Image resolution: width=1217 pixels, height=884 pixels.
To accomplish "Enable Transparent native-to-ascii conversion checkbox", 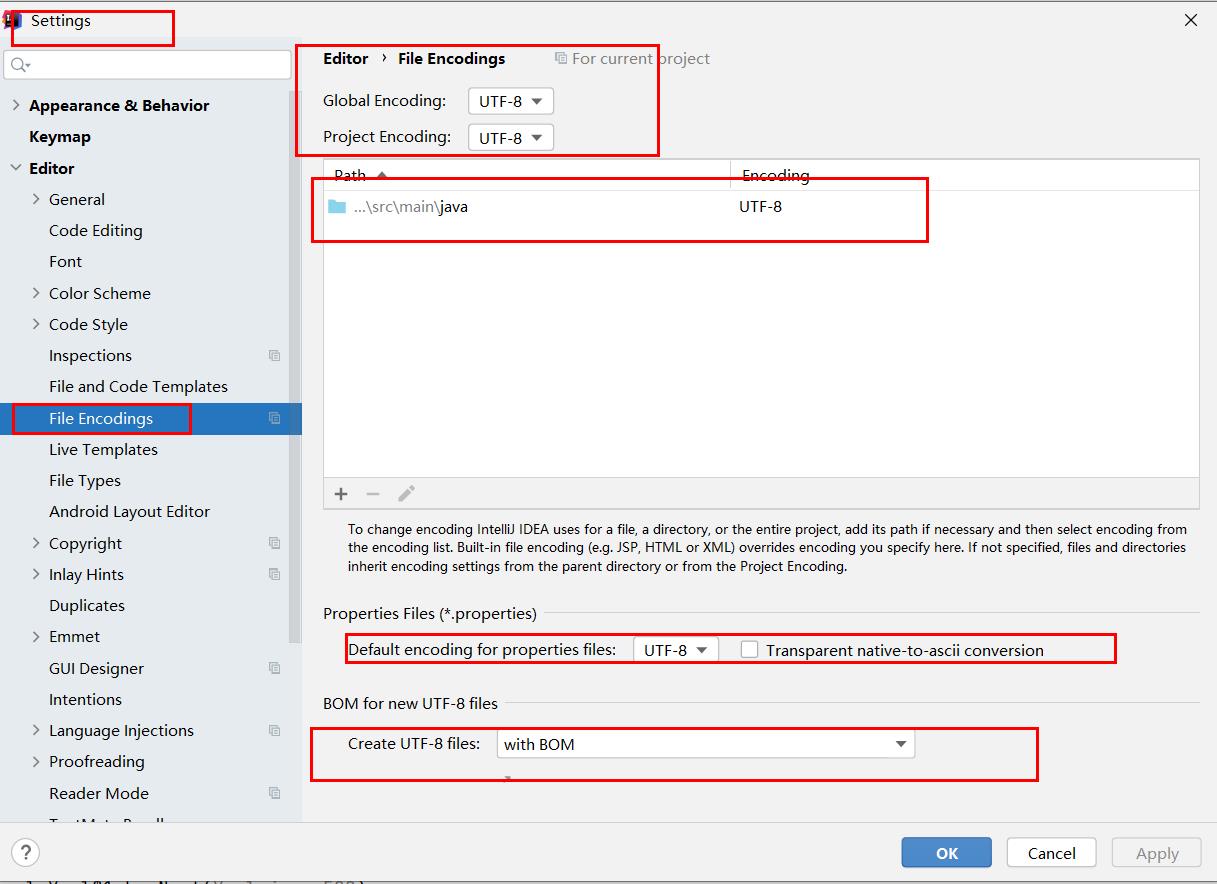I will (x=749, y=649).
